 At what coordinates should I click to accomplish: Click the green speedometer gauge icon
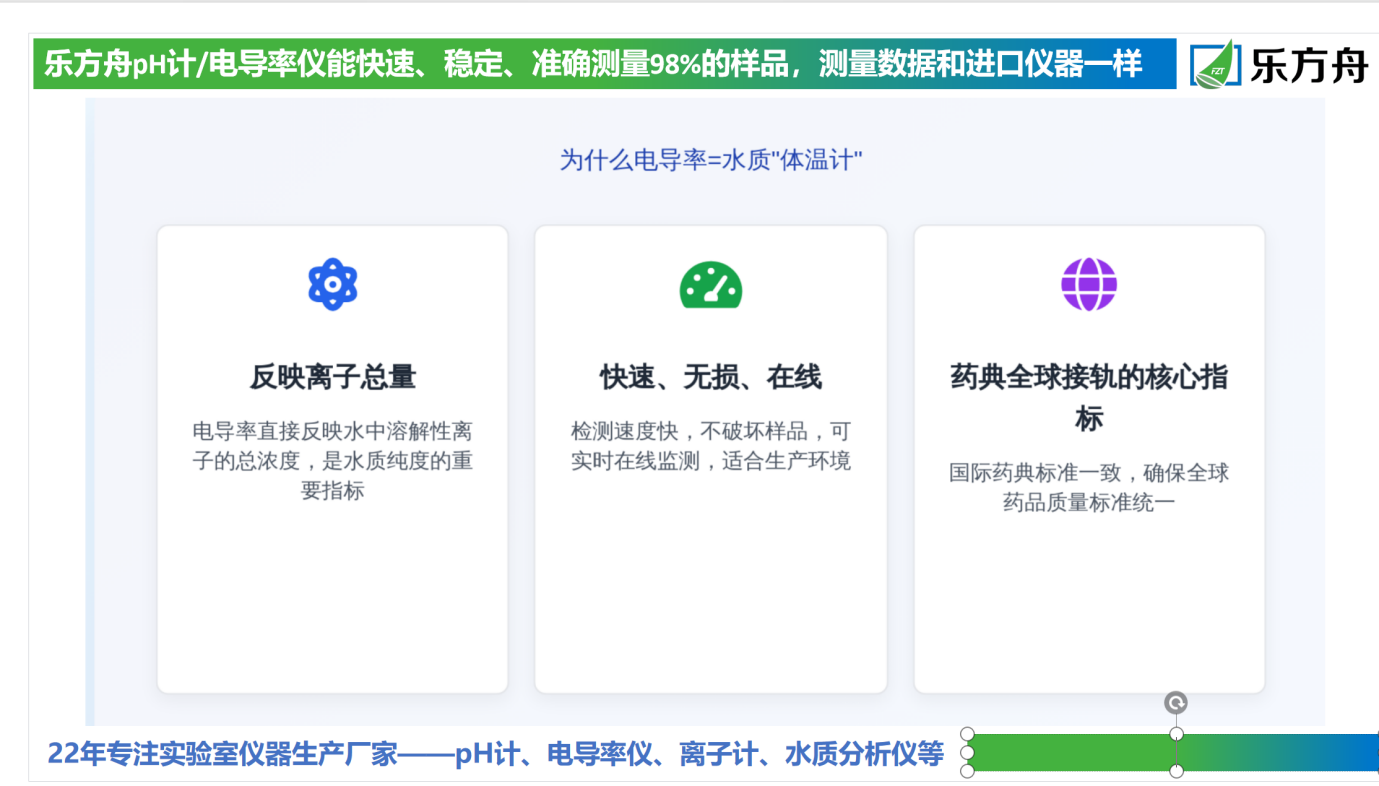pos(710,285)
